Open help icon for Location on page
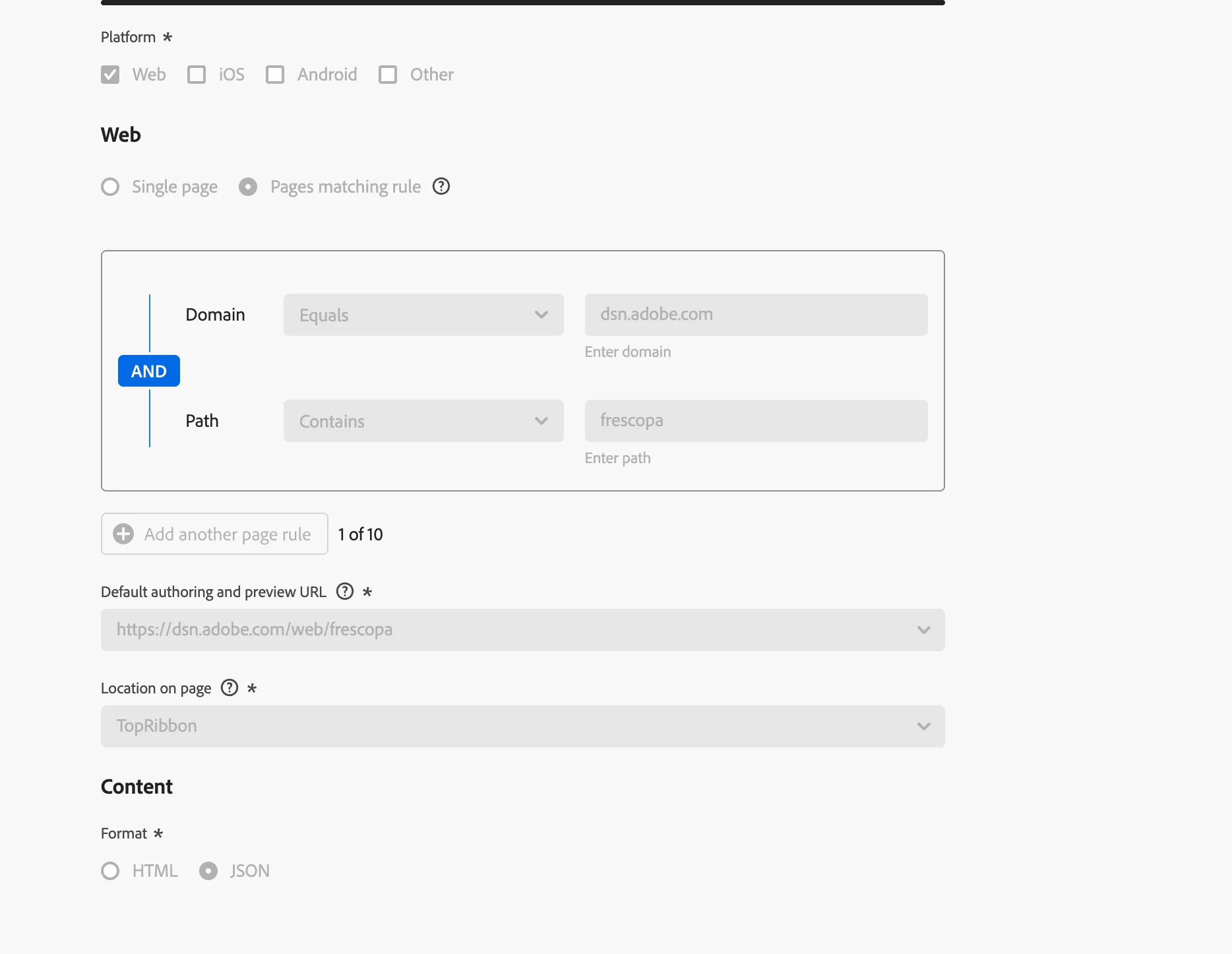The height and width of the screenshot is (954, 1232). point(230,687)
